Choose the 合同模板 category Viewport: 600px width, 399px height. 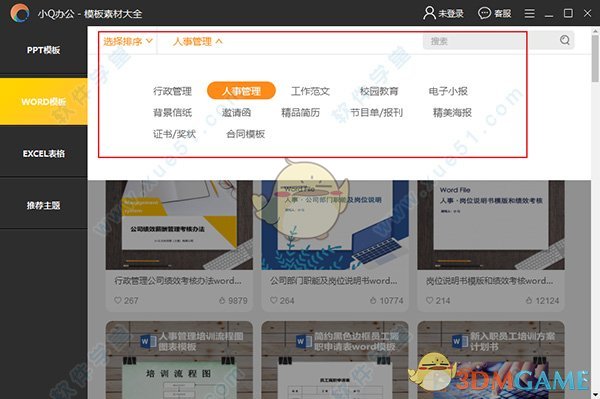click(246, 134)
